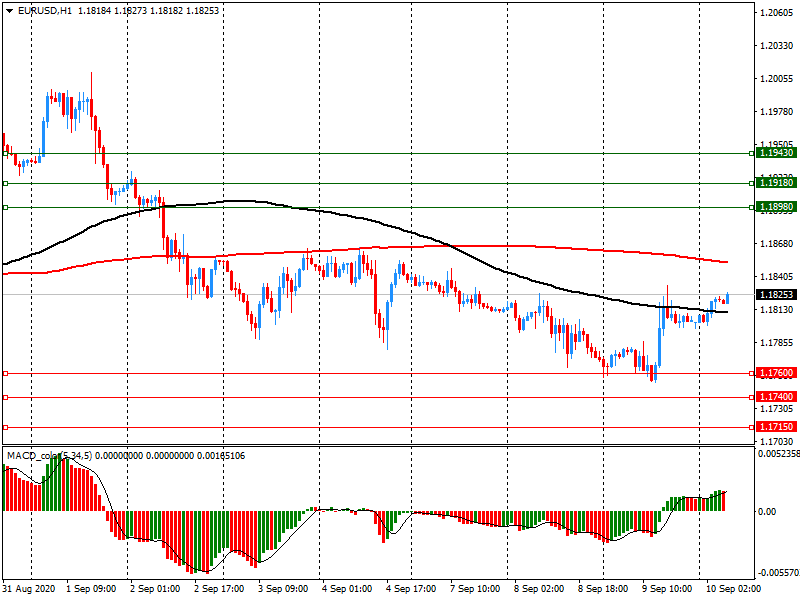This screenshot has width=800, height=600.
Task: Click left anchor square of 1.17600 line
Action: [x=5, y=373]
